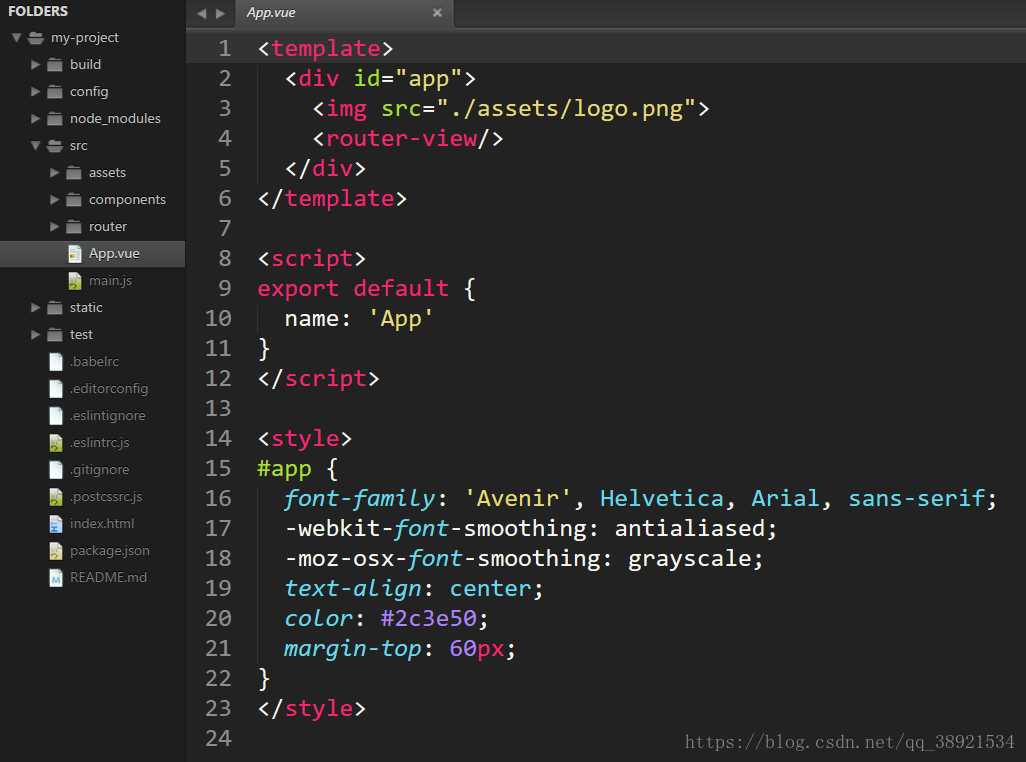Open package.json from the sidebar
Image resolution: width=1026 pixels, height=762 pixels.
109,551
